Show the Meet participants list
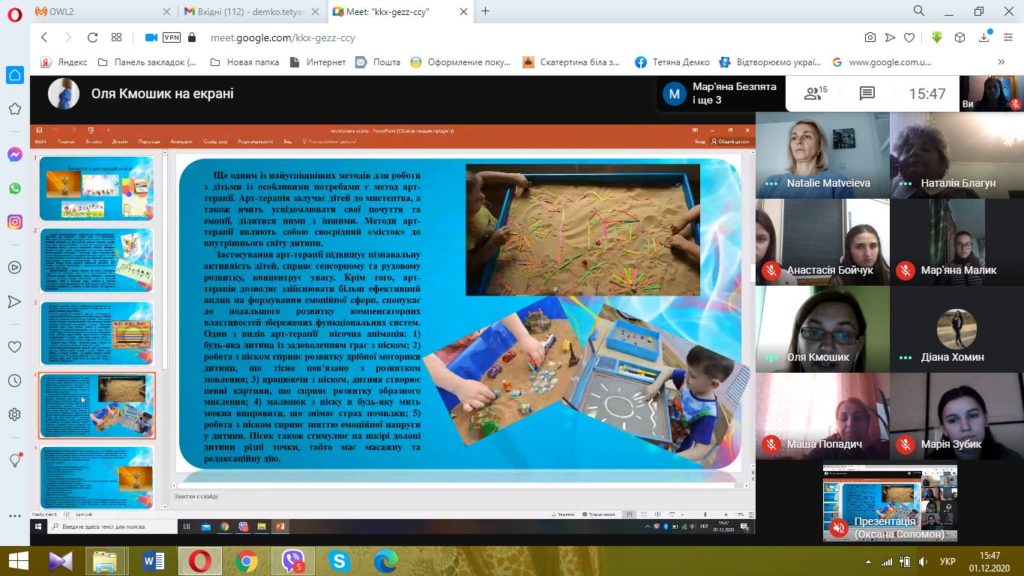This screenshot has height=576, width=1024. (816, 93)
